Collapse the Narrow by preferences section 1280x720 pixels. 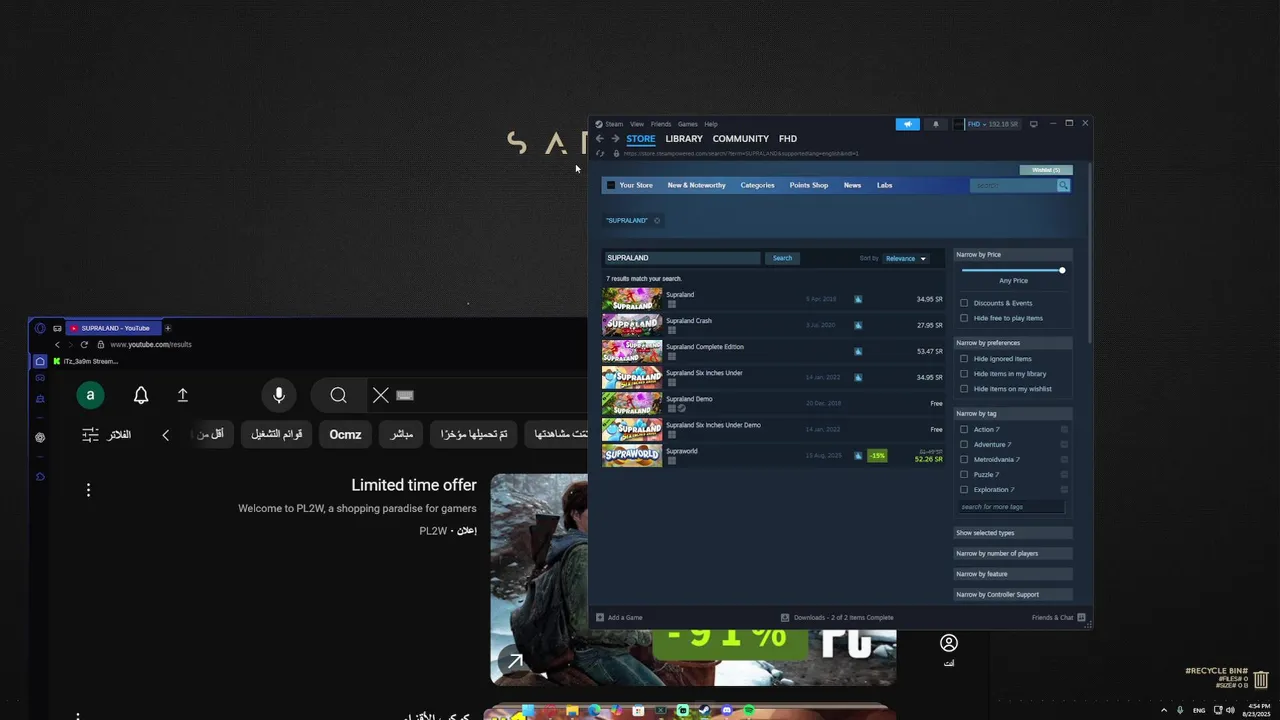click(1013, 343)
